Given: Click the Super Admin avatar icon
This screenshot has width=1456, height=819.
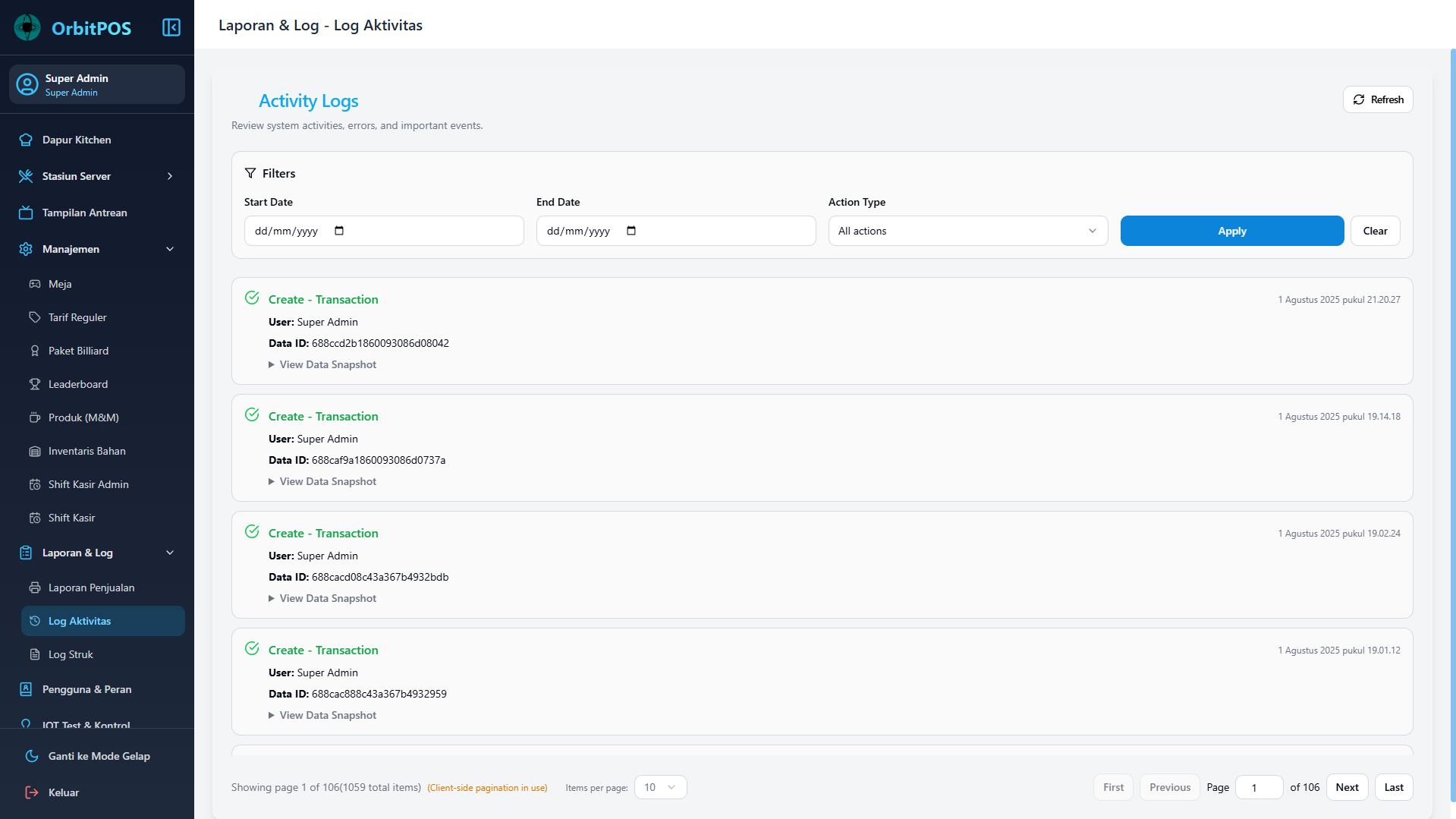Looking at the screenshot, I should coord(27,84).
